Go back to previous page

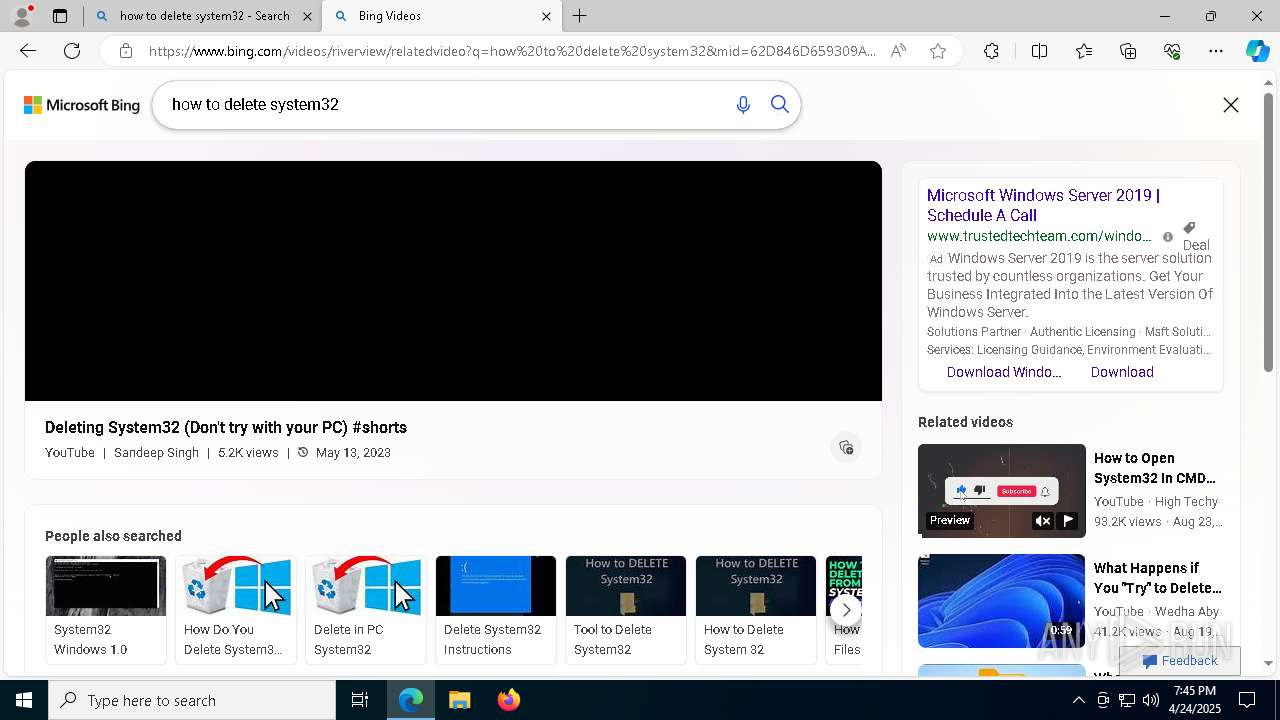click(28, 51)
